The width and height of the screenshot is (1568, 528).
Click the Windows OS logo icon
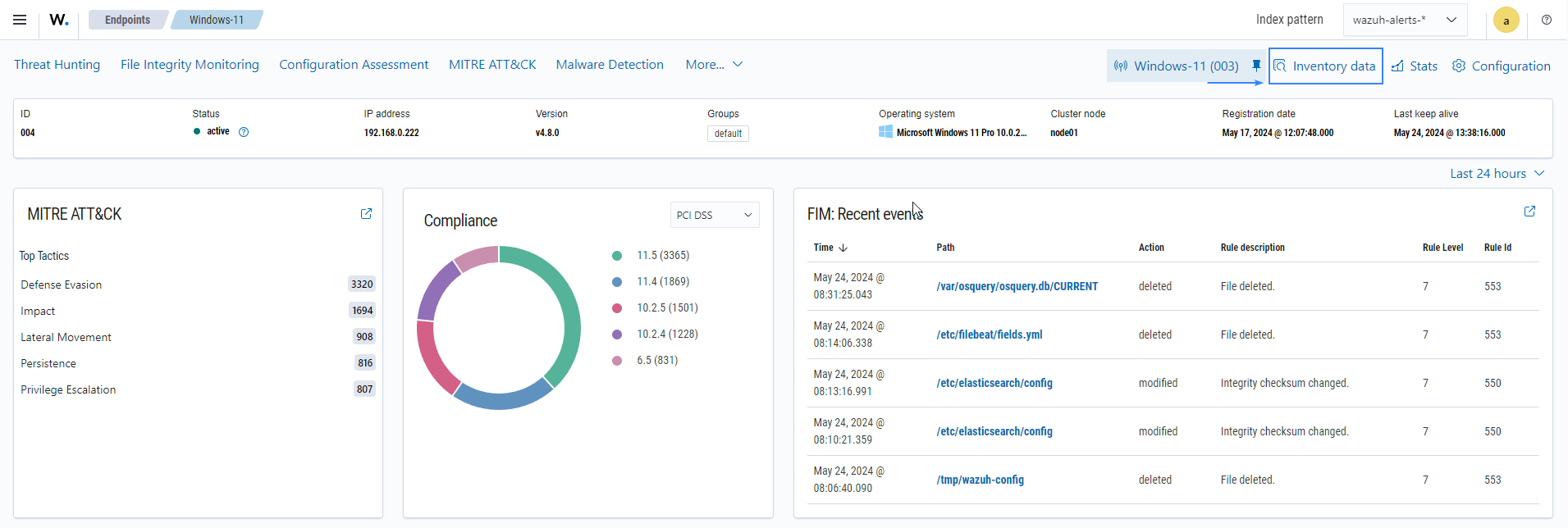(x=886, y=132)
